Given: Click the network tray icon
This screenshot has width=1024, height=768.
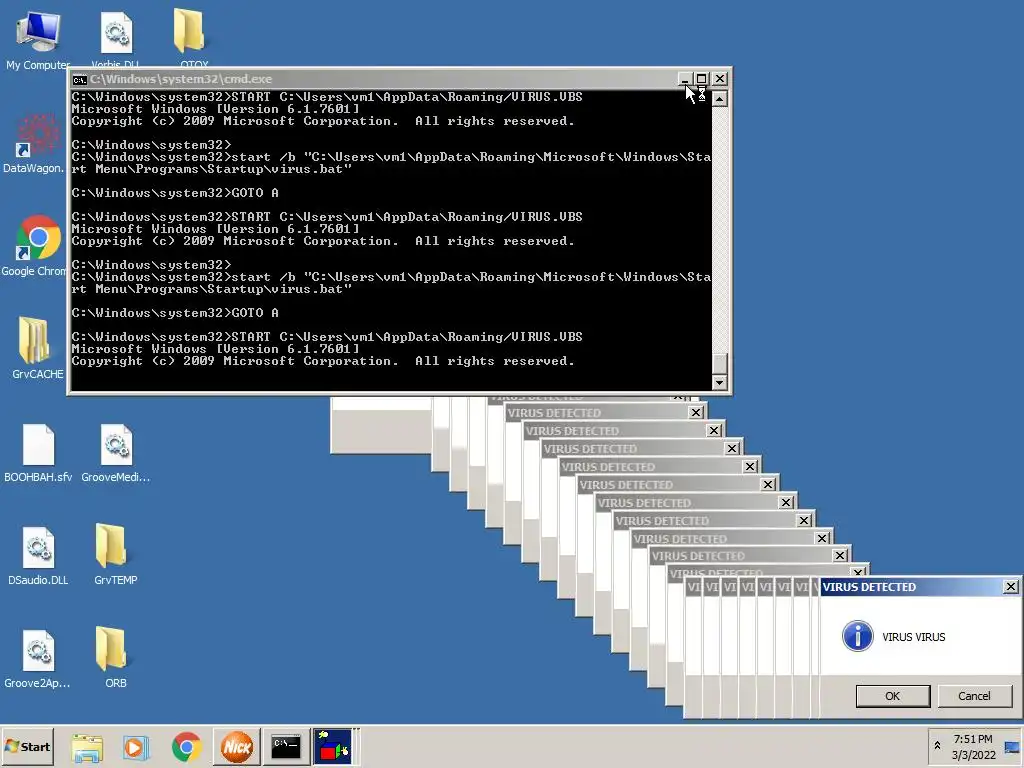Looking at the screenshot, I should coord(1012,747).
